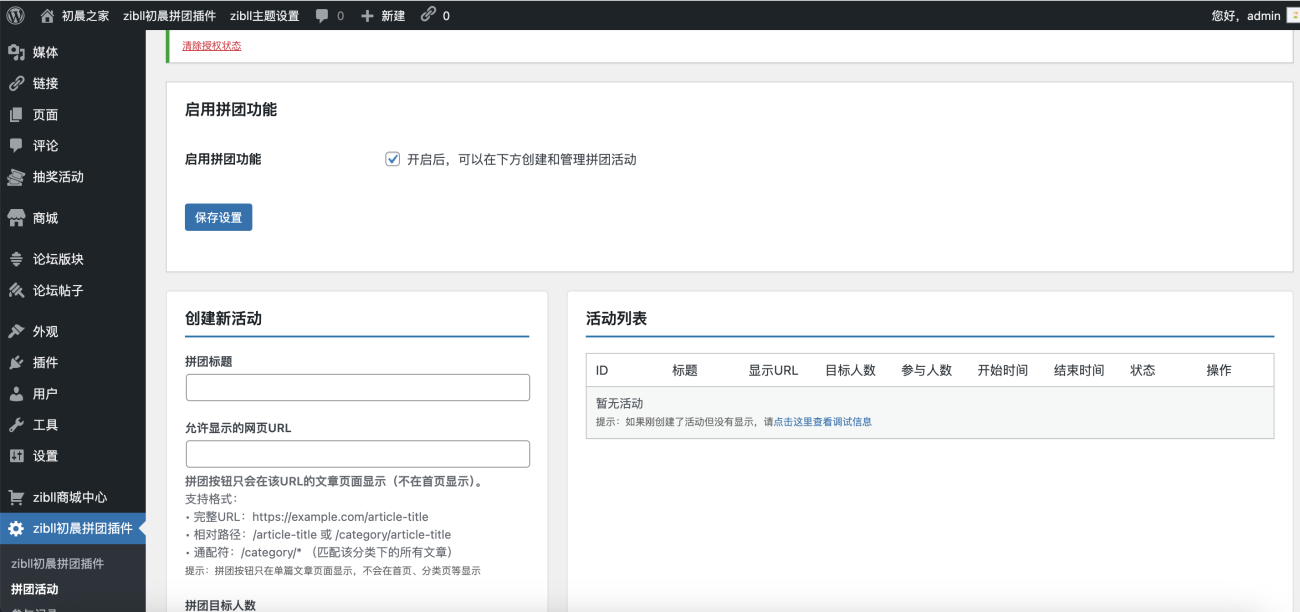Open the 商城 store menu

click(45, 218)
